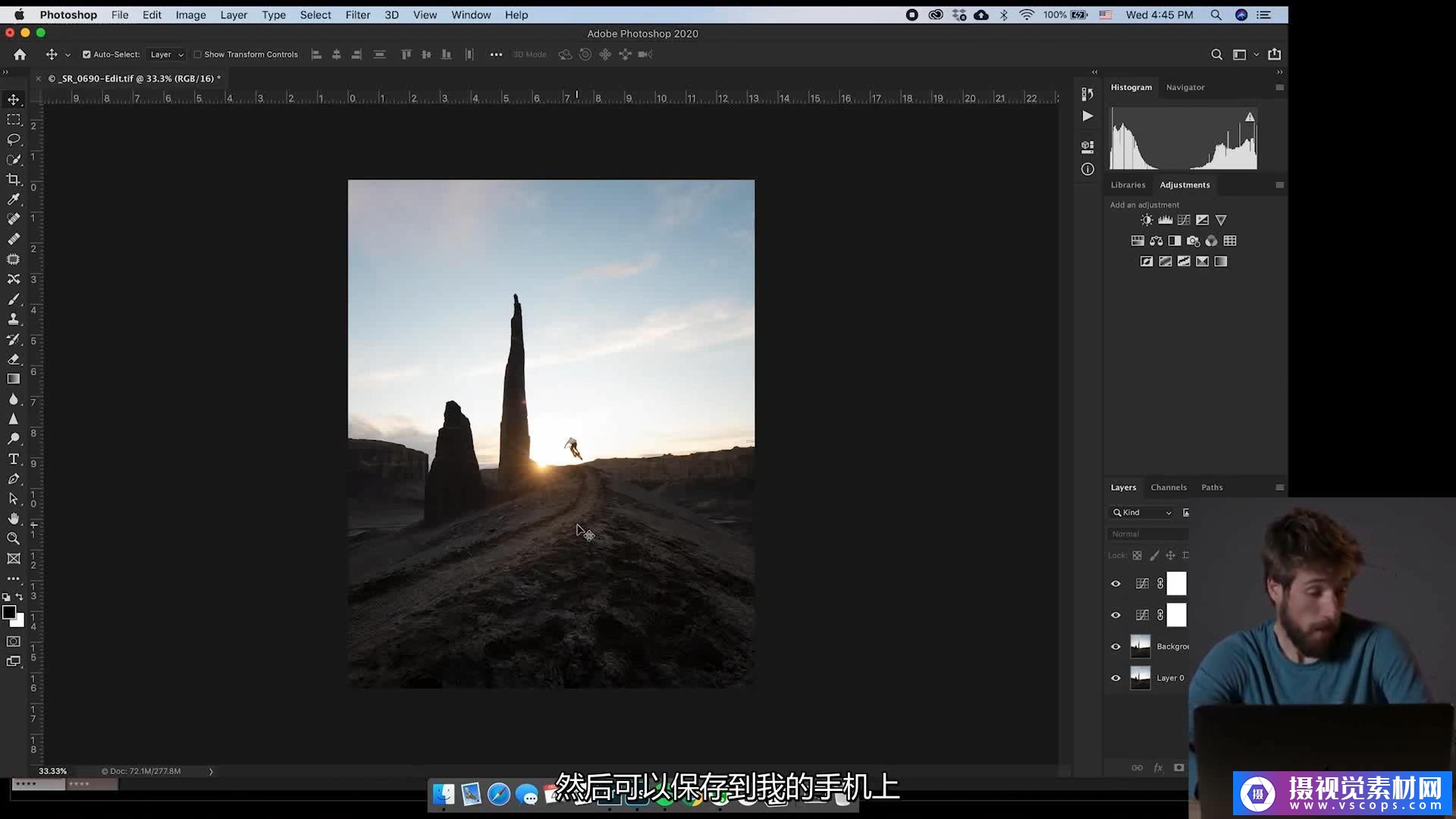Open the Filter menu
The height and width of the screenshot is (819, 1456).
tap(357, 15)
